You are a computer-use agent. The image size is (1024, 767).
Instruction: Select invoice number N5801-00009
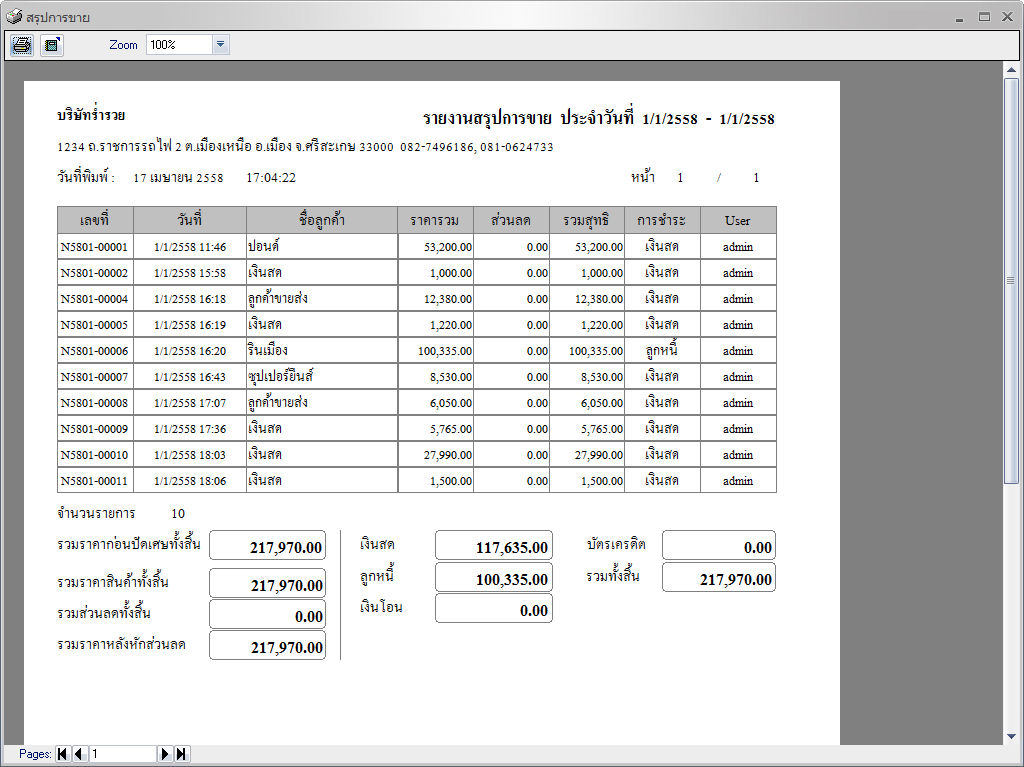(x=95, y=429)
